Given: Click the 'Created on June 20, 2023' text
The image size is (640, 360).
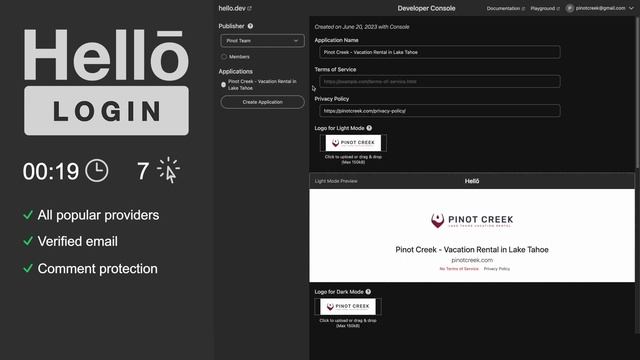Looking at the screenshot, I should coord(362,27).
